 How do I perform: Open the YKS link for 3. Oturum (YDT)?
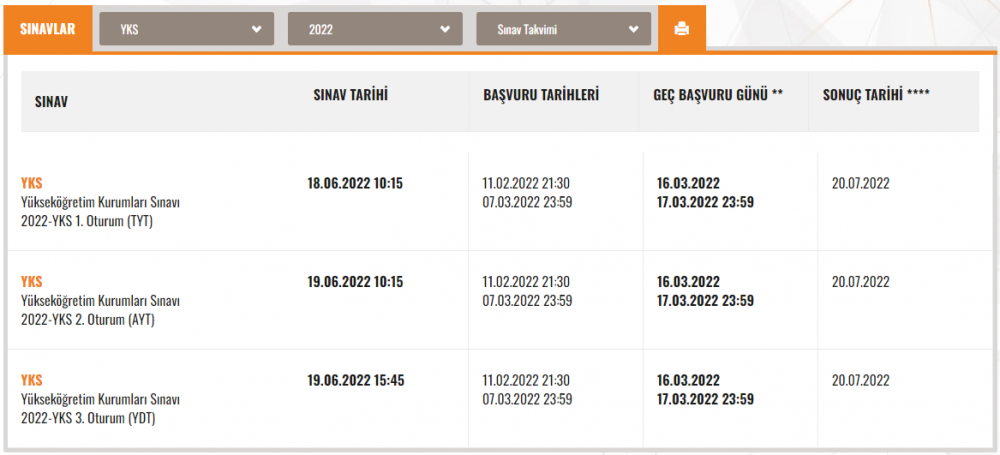coord(32,381)
